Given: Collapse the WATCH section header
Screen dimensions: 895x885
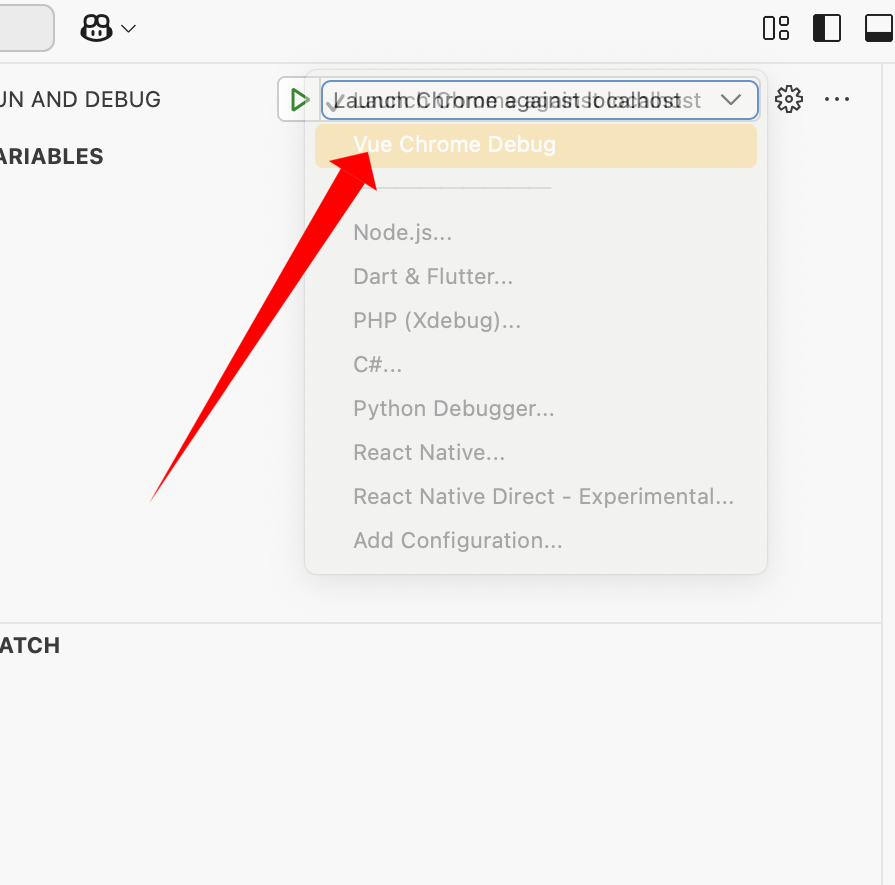Looking at the screenshot, I should [29, 645].
